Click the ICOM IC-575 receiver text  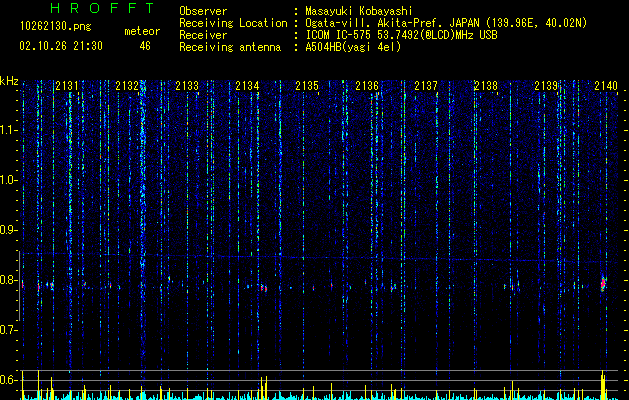point(401,35)
